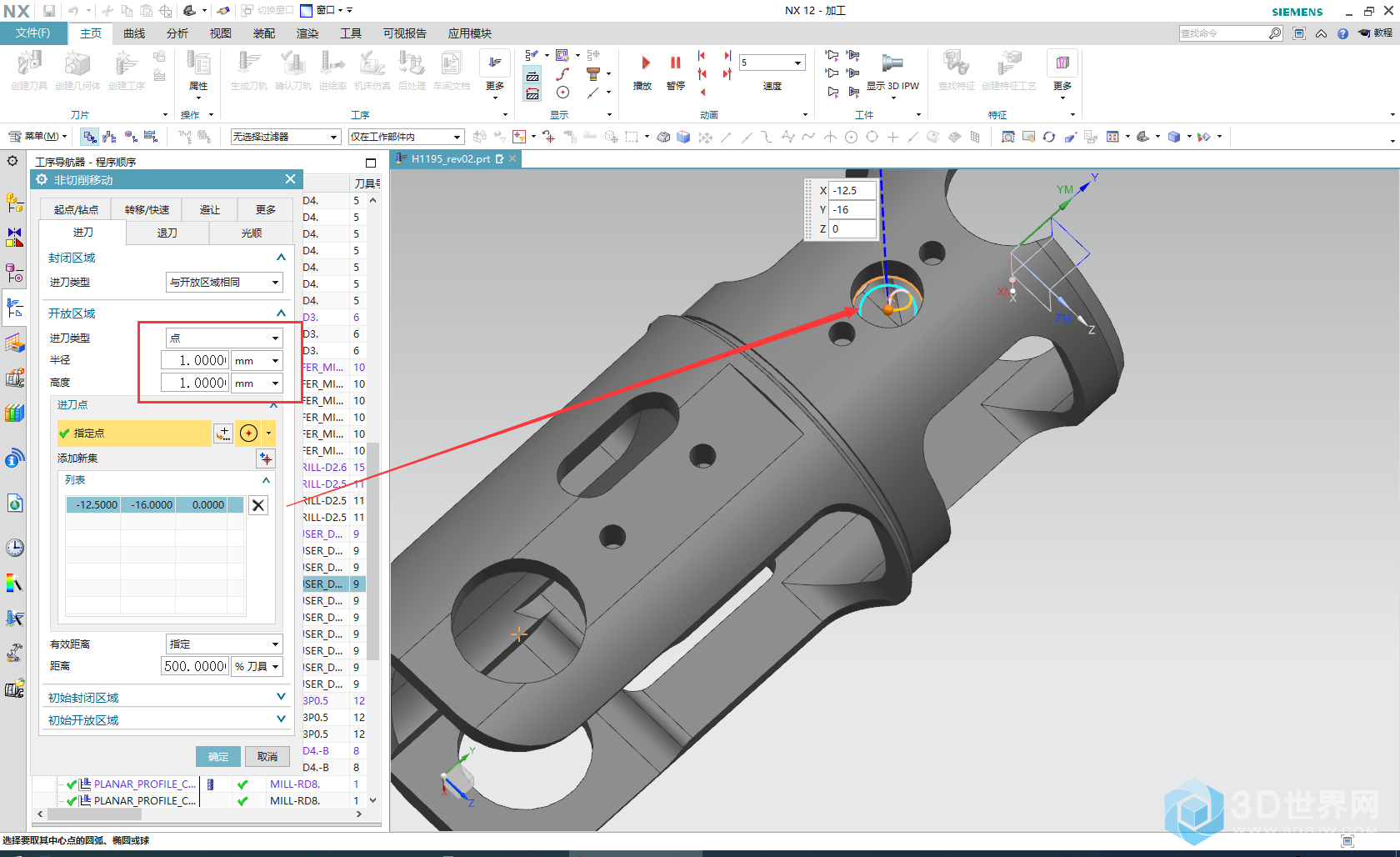The height and width of the screenshot is (857, 1400).
Task: Open the Constraint Navigator in the left sidebar
Action: 14,238
